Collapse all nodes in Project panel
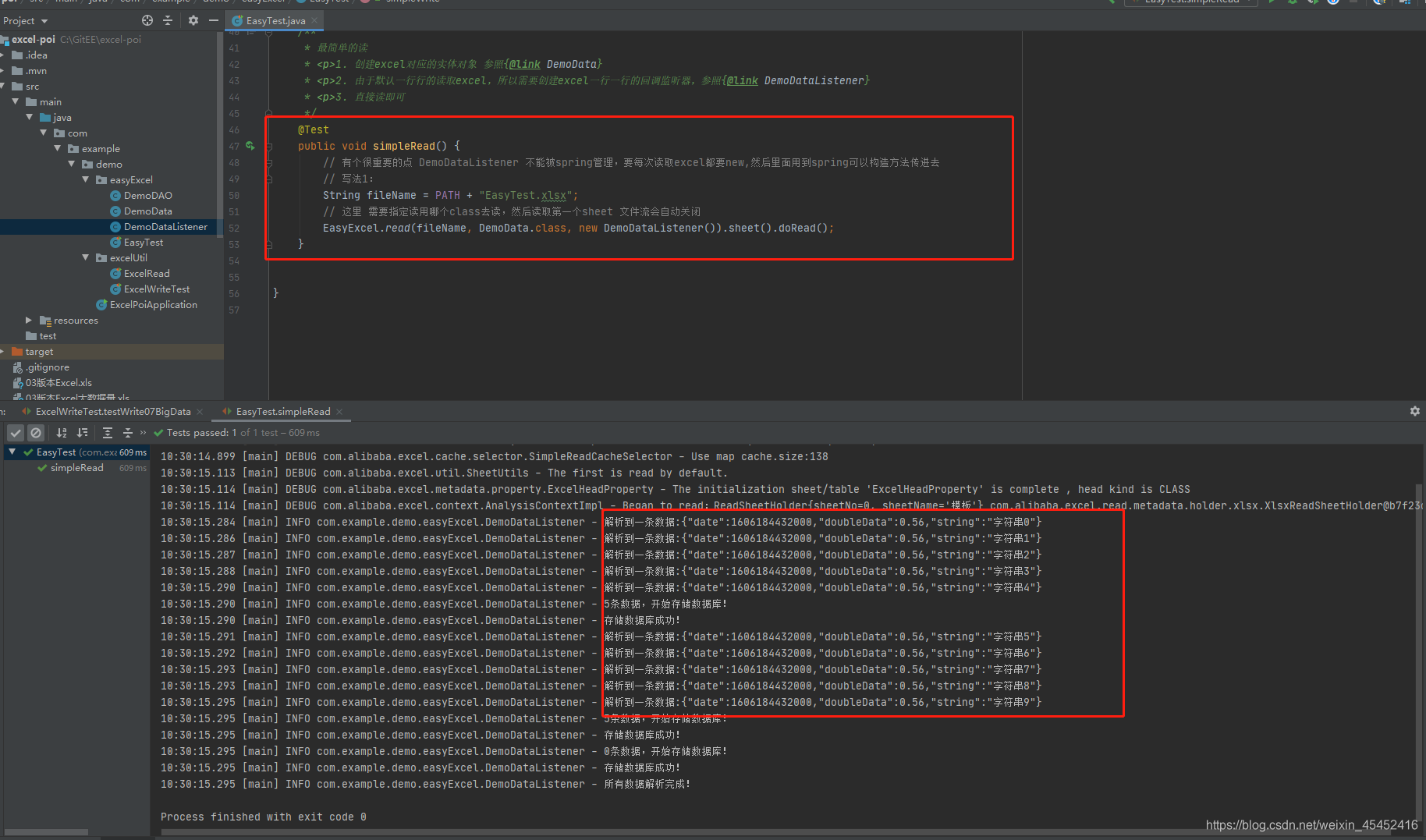Viewport: 1426px width, 840px height. 167,20
